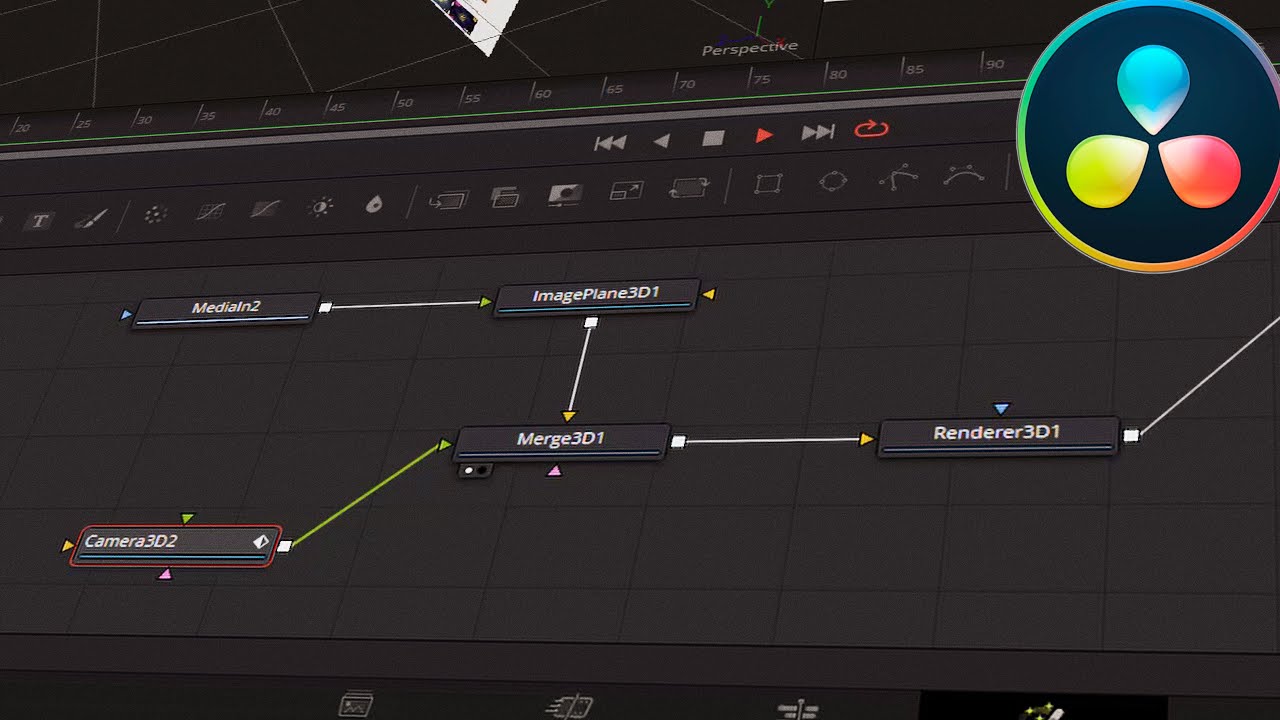The height and width of the screenshot is (720, 1280).
Task: Add a Matte Control node from toolbar
Action: coord(565,194)
